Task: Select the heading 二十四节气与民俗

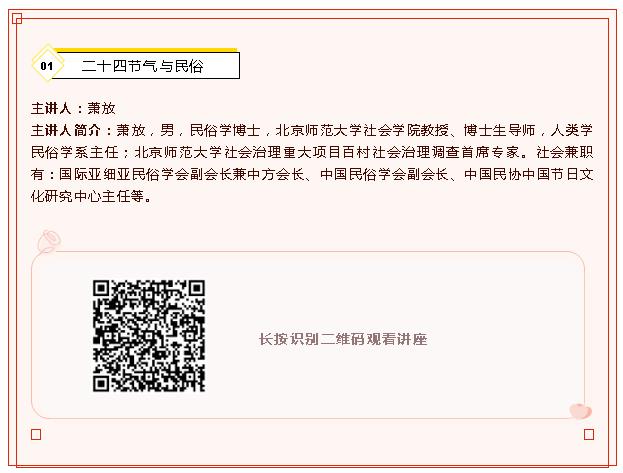Action: pyautogui.click(x=143, y=66)
